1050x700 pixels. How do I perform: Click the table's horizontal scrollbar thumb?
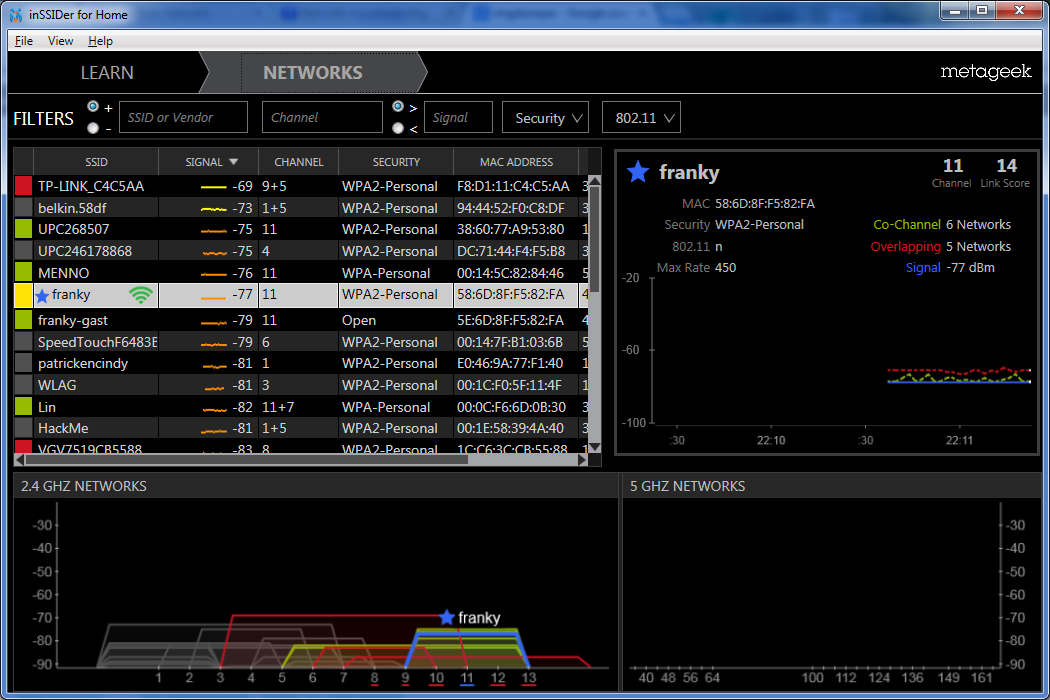pos(246,460)
